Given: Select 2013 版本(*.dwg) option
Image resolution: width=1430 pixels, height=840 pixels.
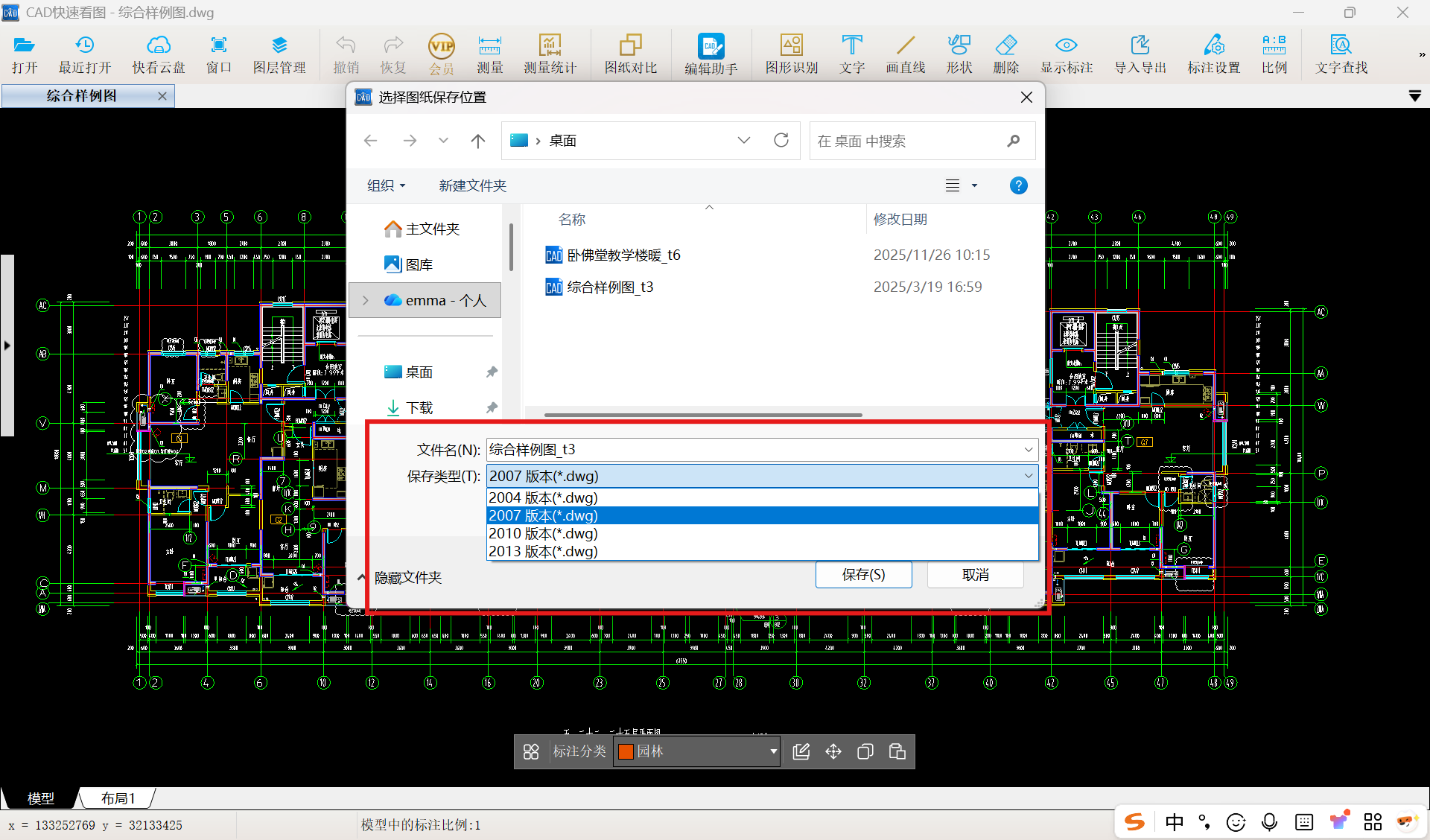Looking at the screenshot, I should (543, 552).
